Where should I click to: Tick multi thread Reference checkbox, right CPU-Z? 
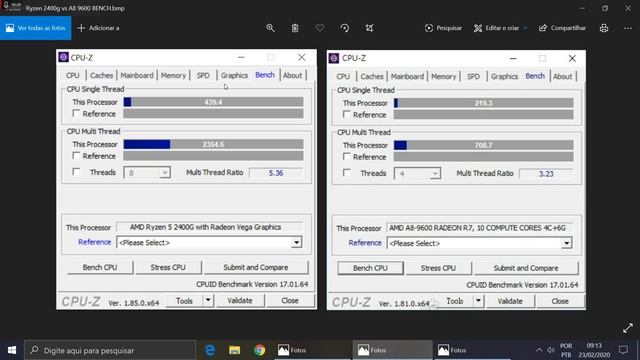pyautogui.click(x=347, y=156)
